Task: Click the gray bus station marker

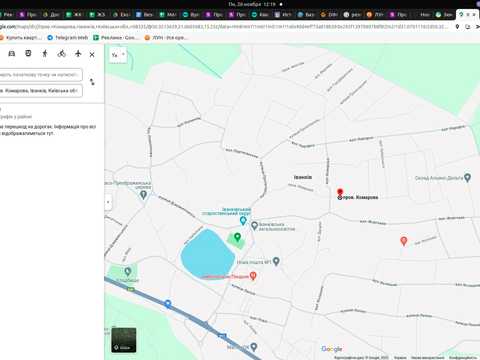Action: pyautogui.click(x=254, y=226)
